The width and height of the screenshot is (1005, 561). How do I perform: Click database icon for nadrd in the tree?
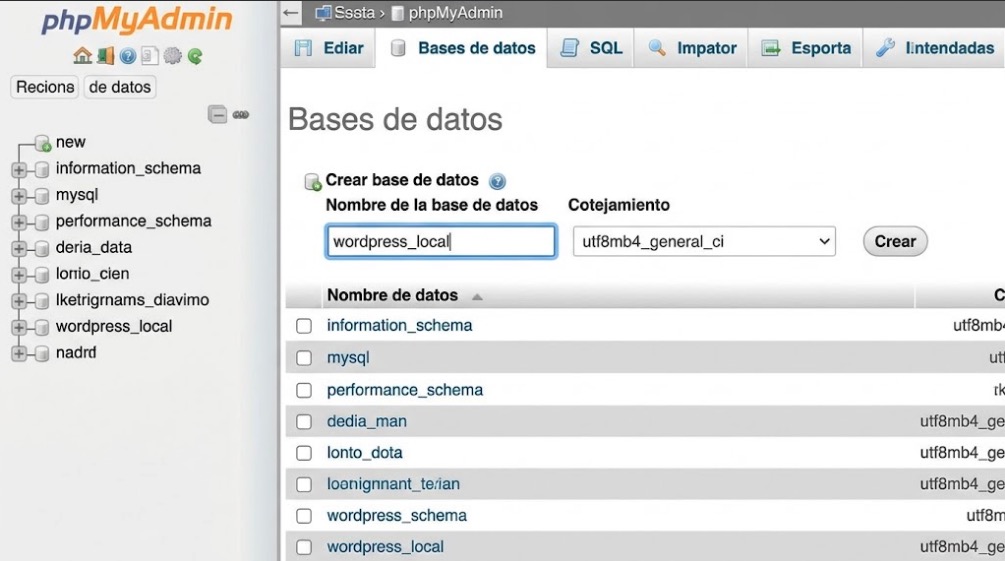click(42, 353)
